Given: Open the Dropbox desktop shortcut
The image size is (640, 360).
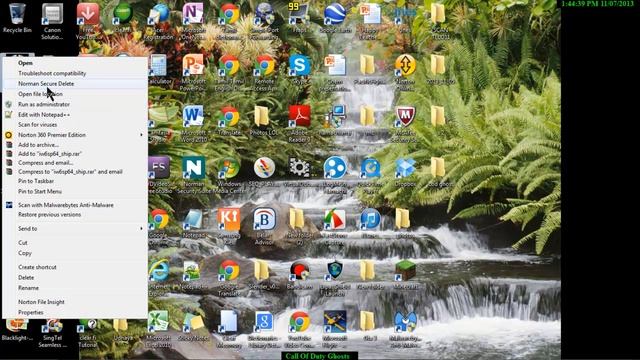Looking at the screenshot, I should 405,171.
